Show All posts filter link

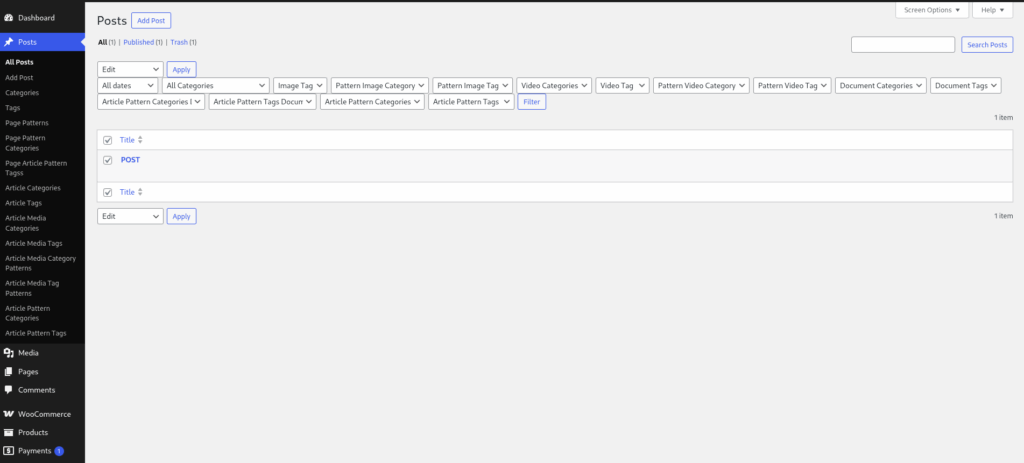[x=103, y=42]
